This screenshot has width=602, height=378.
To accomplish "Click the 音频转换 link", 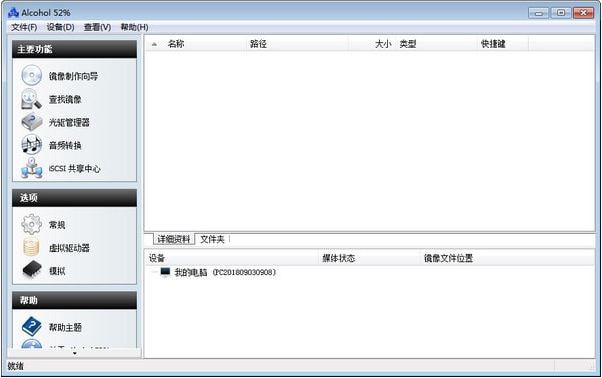I will [x=65, y=145].
